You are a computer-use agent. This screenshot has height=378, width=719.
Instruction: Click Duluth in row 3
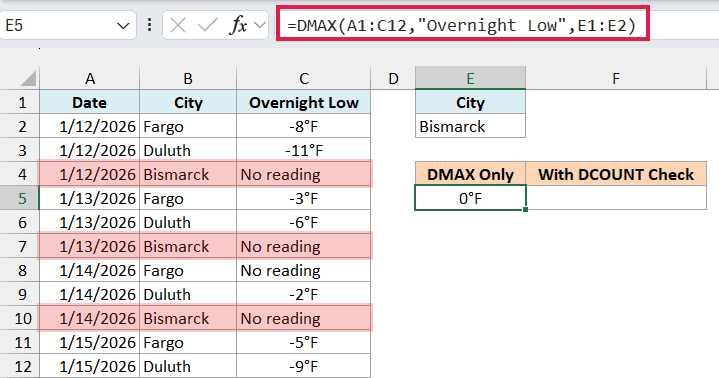188,150
